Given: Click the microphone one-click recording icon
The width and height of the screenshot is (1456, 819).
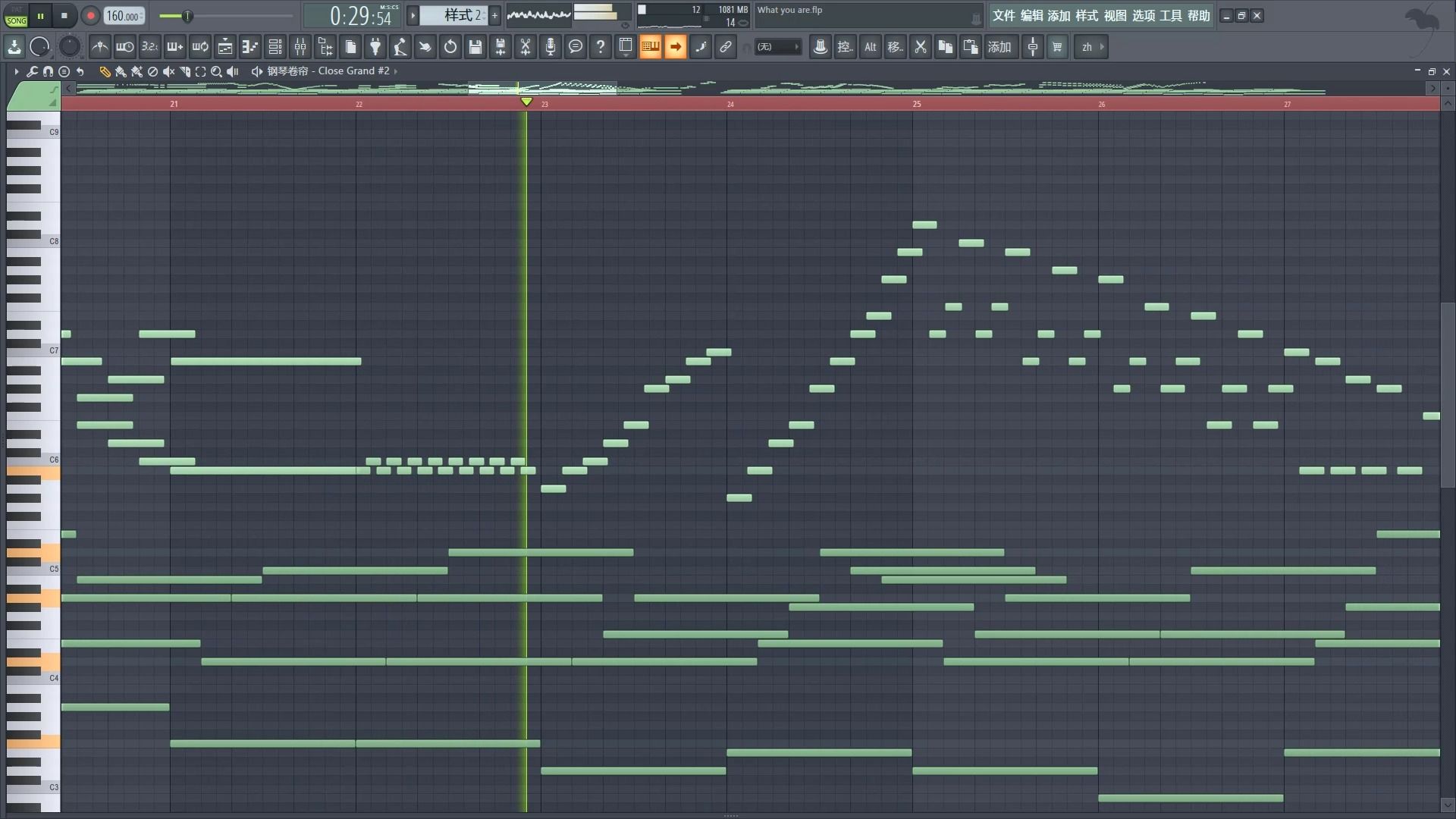Looking at the screenshot, I should [x=551, y=47].
